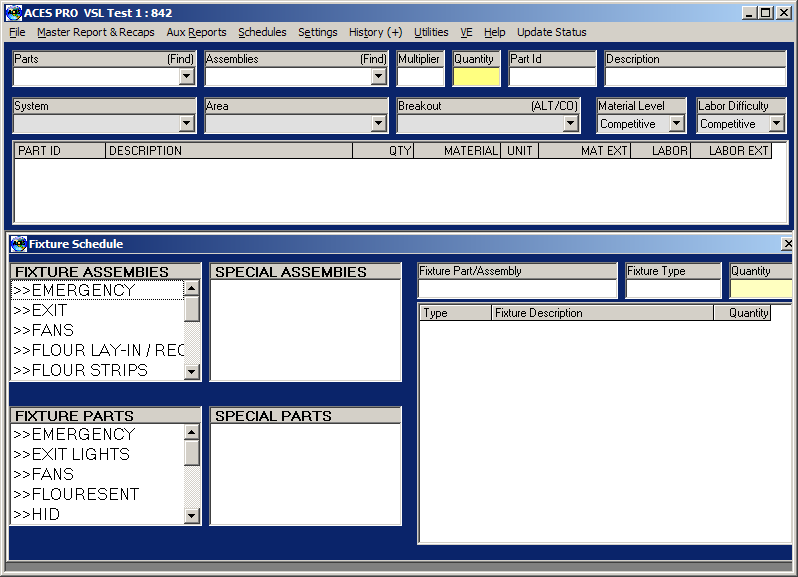The width and height of the screenshot is (798, 577).
Task: Click the QTY column header
Action: click(383, 151)
